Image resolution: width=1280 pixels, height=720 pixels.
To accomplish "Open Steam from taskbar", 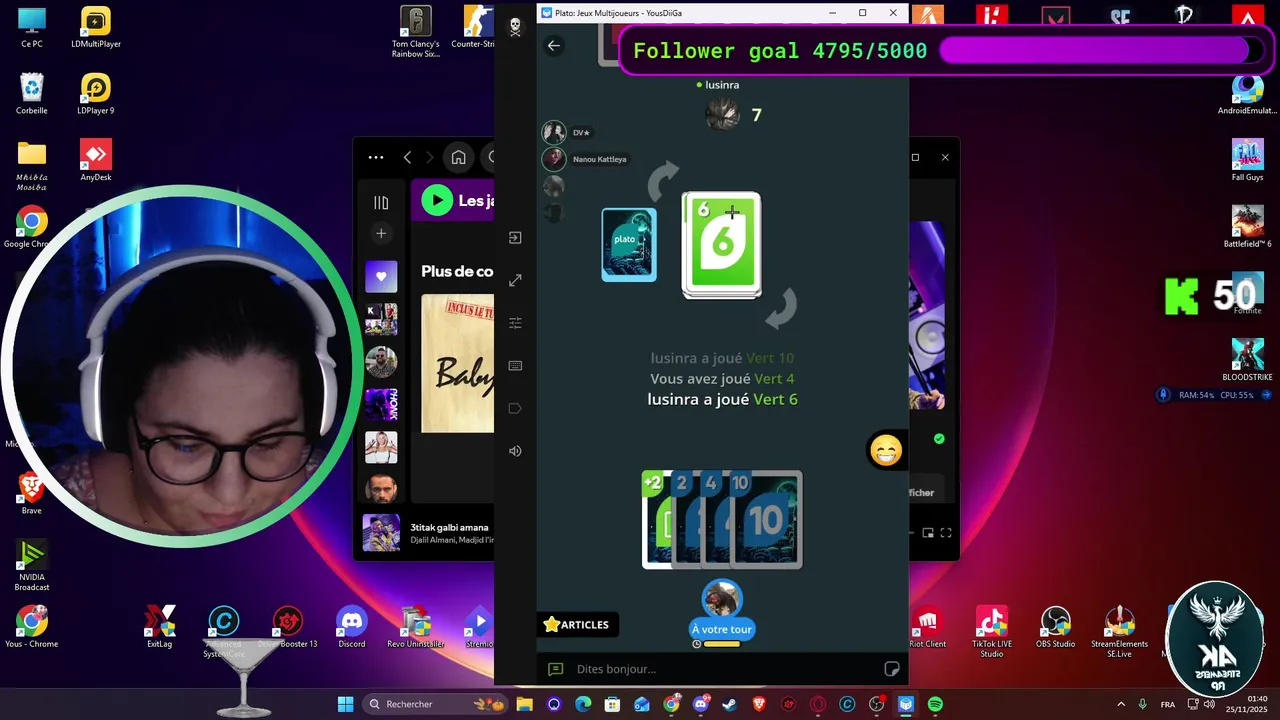I will [730, 704].
